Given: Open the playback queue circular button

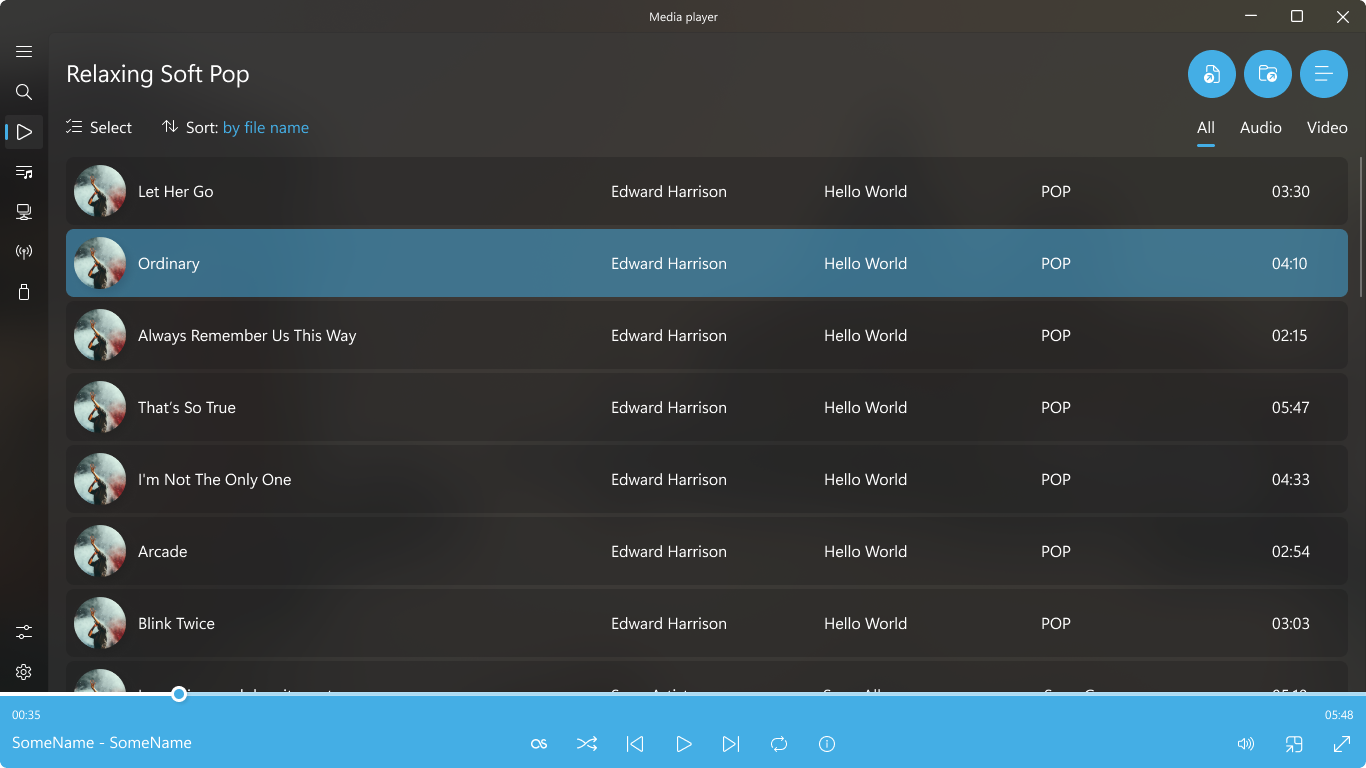Looking at the screenshot, I should (x=1324, y=73).
